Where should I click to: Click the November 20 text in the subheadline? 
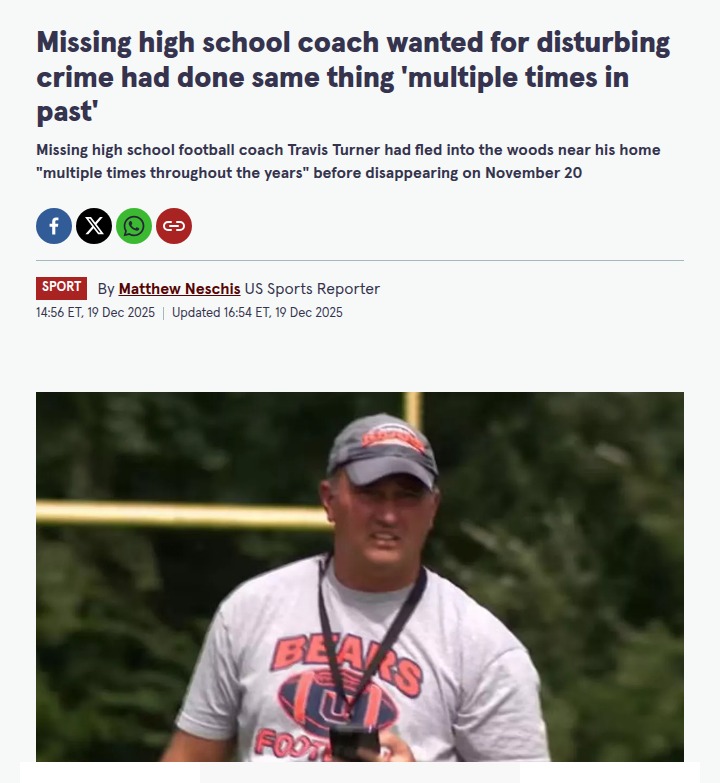click(533, 173)
